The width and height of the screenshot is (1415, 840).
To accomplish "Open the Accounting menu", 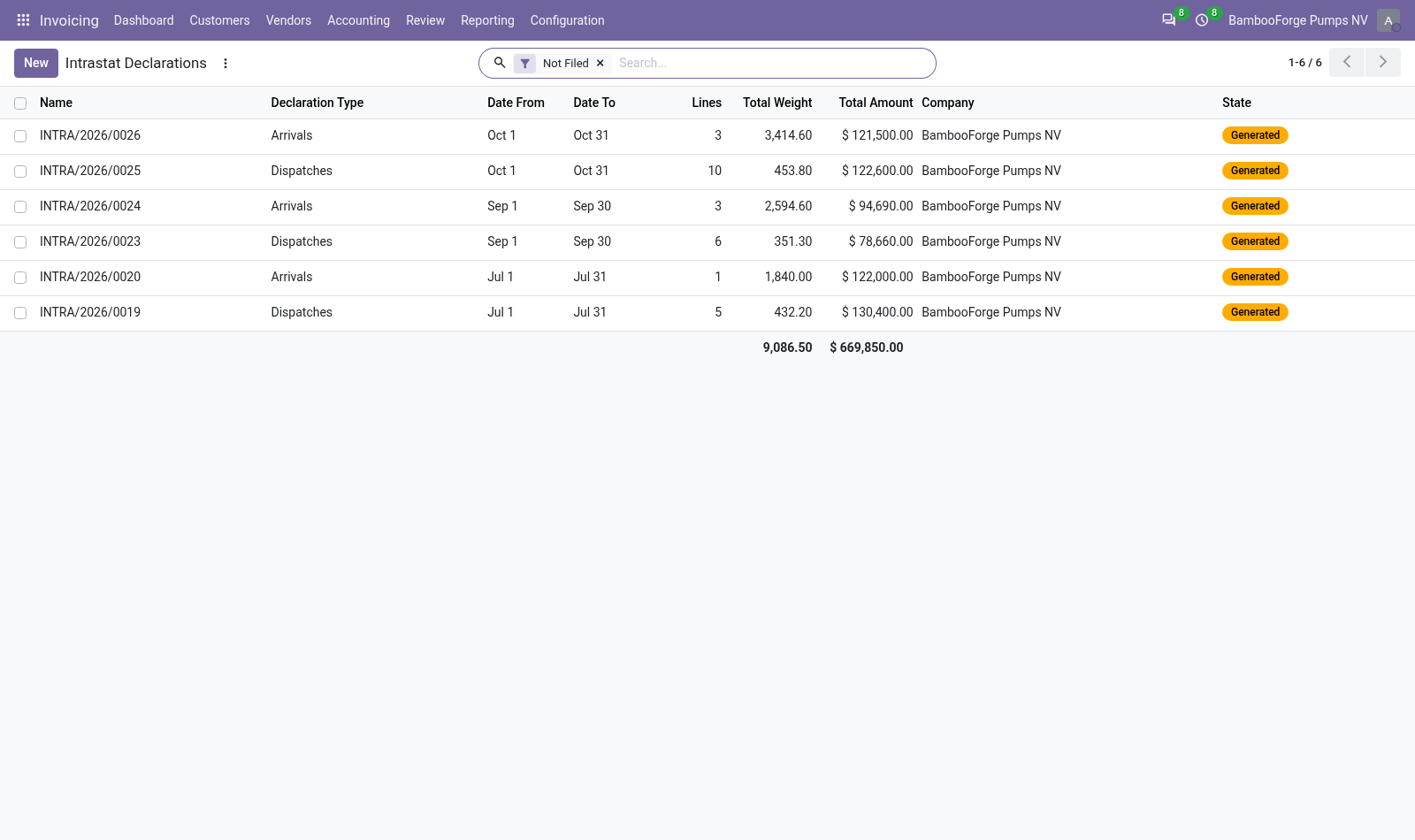I will (x=358, y=20).
